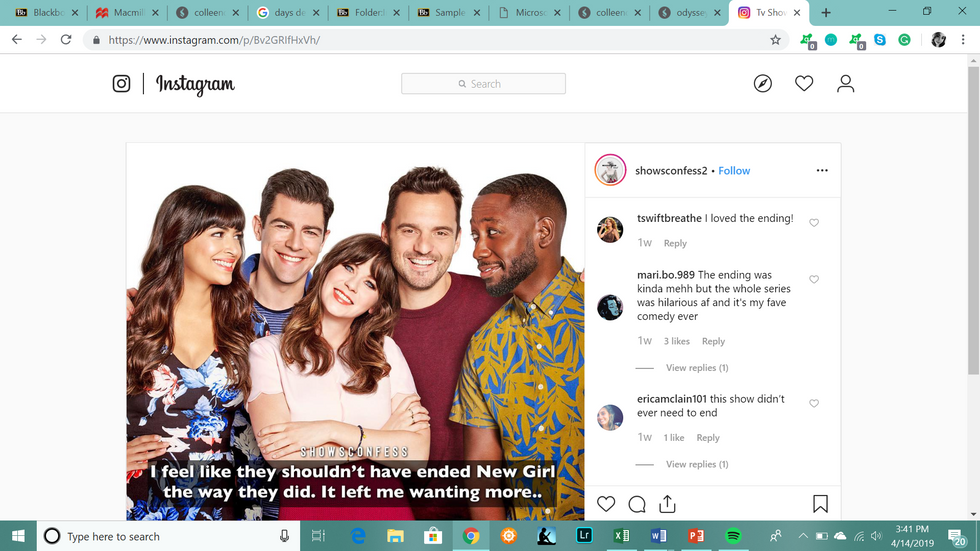
Task: Open tswiftbreathe username link
Action: [669, 218]
